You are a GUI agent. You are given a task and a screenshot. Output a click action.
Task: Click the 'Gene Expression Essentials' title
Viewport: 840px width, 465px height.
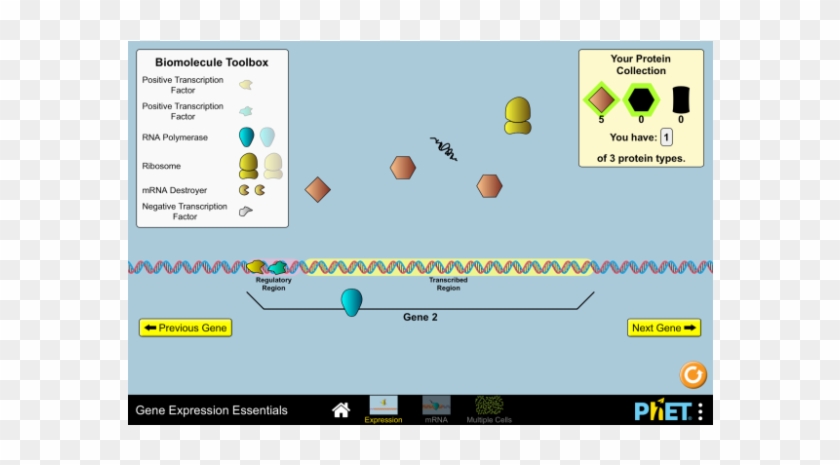click(x=211, y=410)
